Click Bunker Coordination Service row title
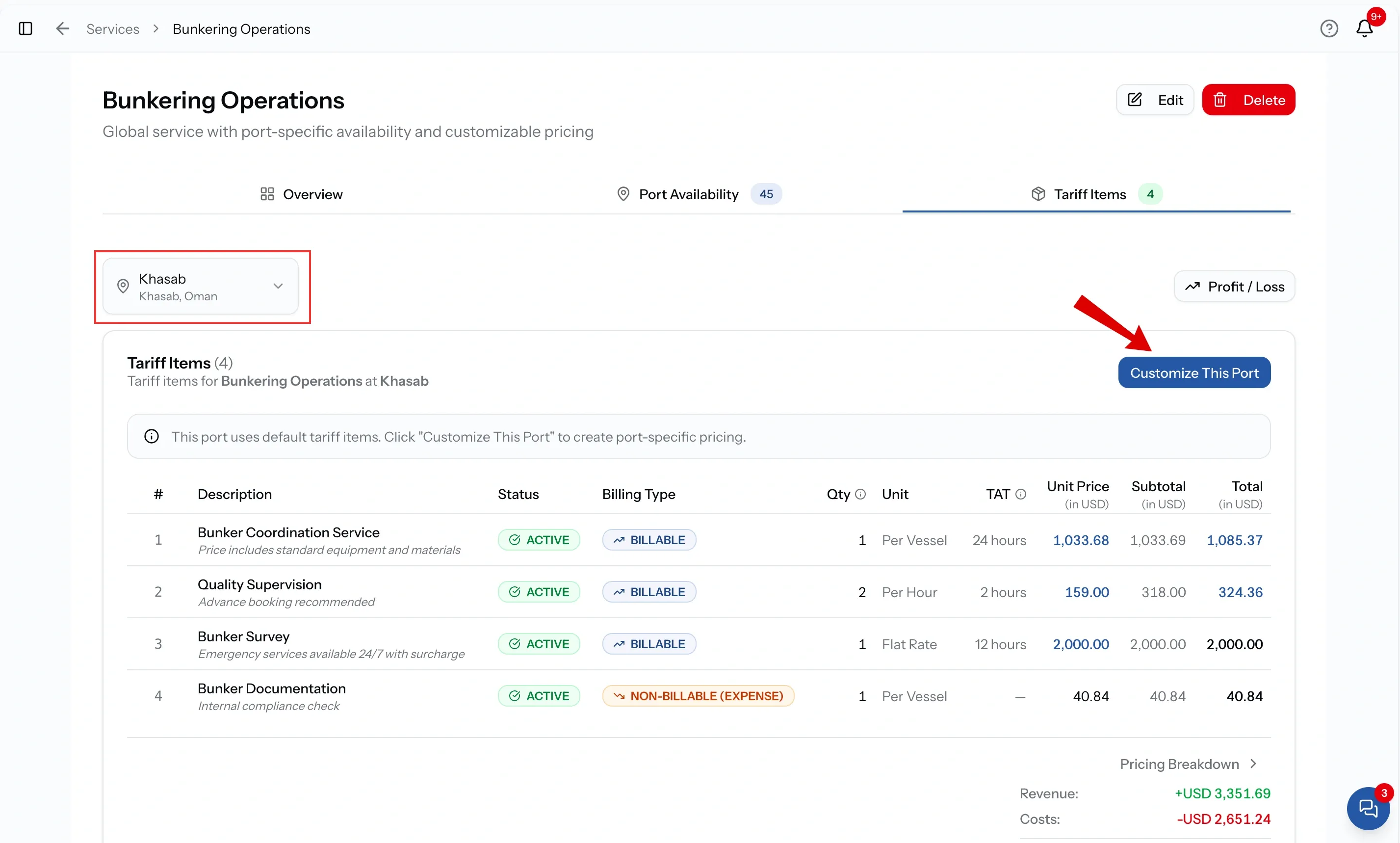This screenshot has width=1400, height=843. pyautogui.click(x=288, y=532)
